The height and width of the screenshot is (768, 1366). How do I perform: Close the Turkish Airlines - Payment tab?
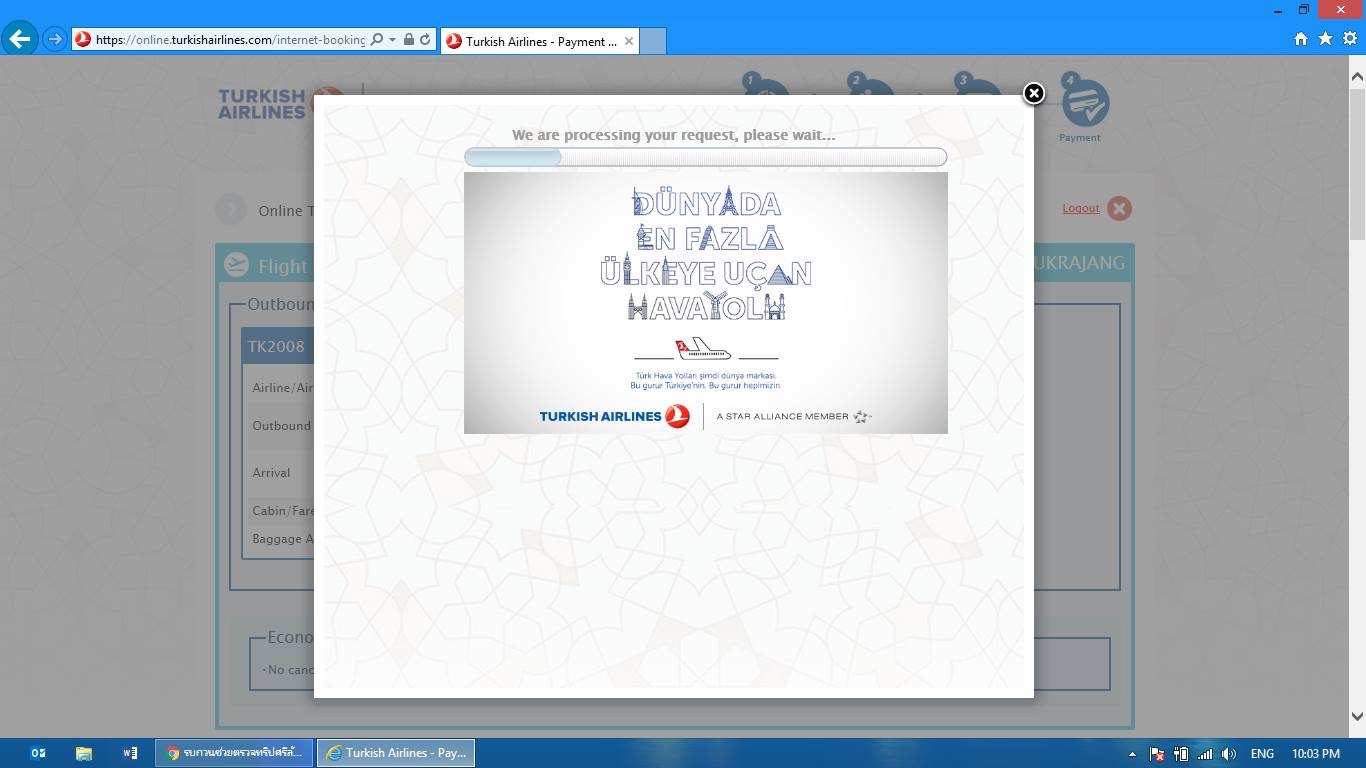click(629, 41)
